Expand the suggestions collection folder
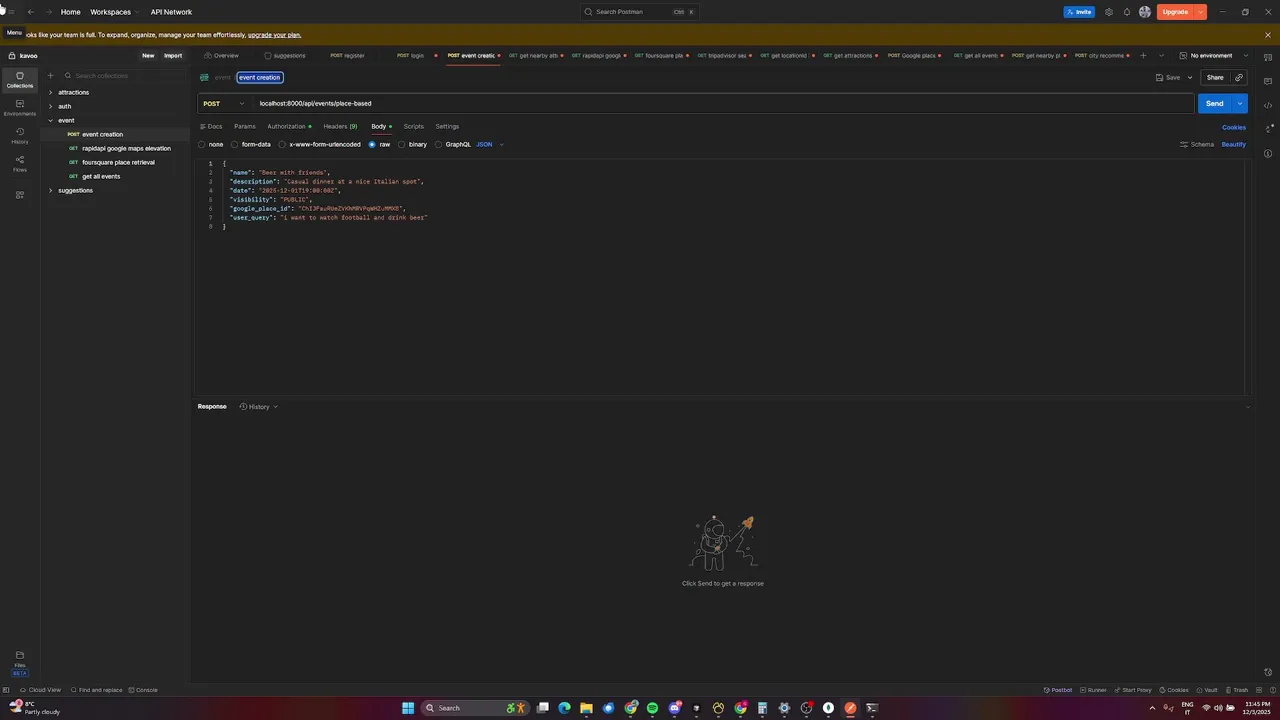The height and width of the screenshot is (720, 1280). point(51,190)
